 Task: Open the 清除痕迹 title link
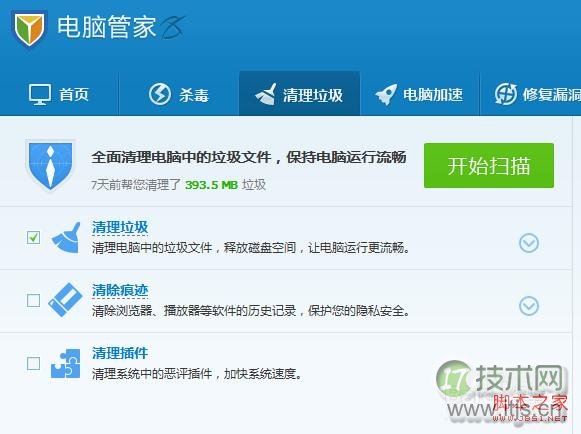120,290
